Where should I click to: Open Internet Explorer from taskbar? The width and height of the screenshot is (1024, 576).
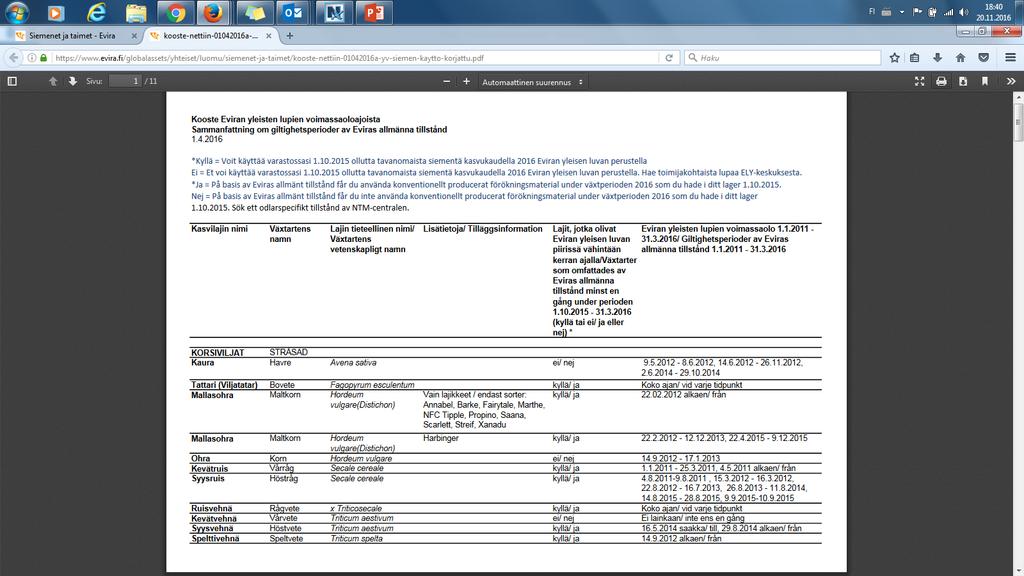pyautogui.click(x=96, y=12)
